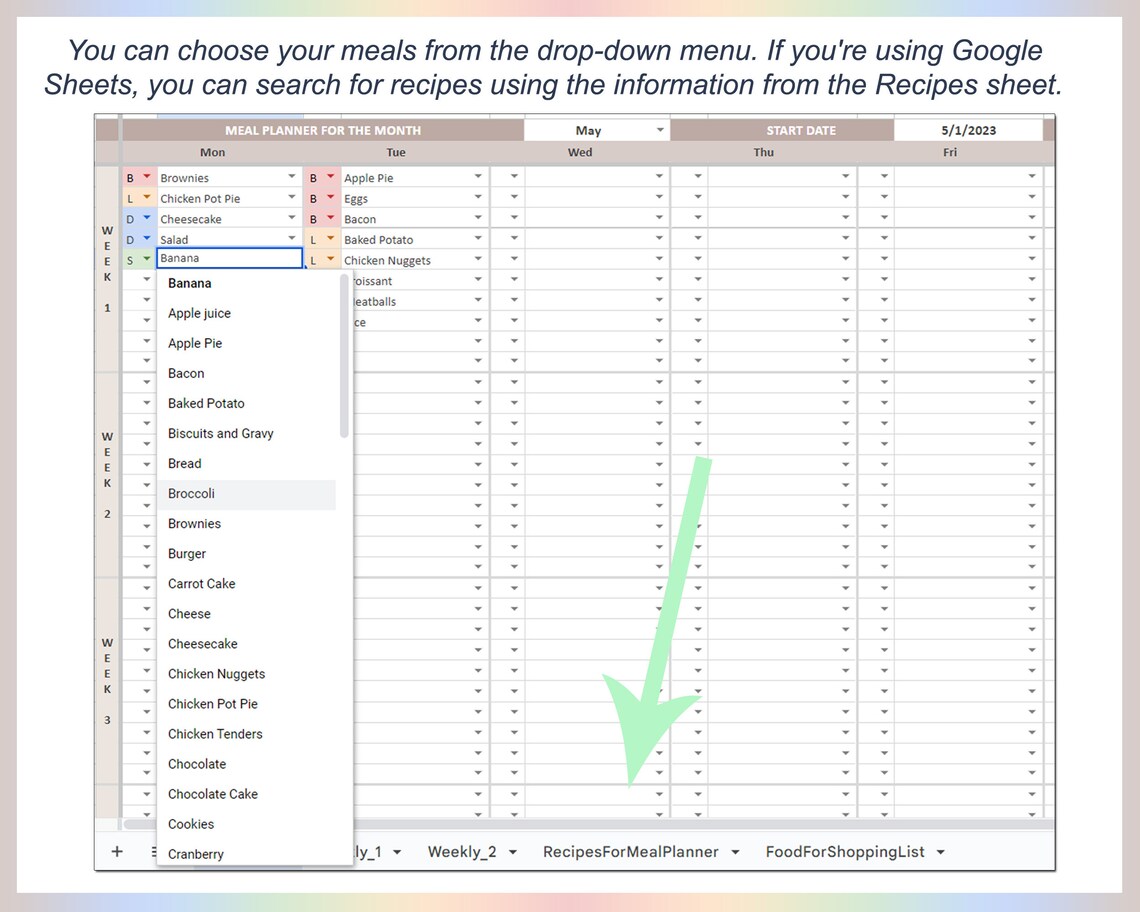Pick Chicken Tenders from the dropdown options
Screen dimensions: 1140x912
pyautogui.click(x=215, y=733)
